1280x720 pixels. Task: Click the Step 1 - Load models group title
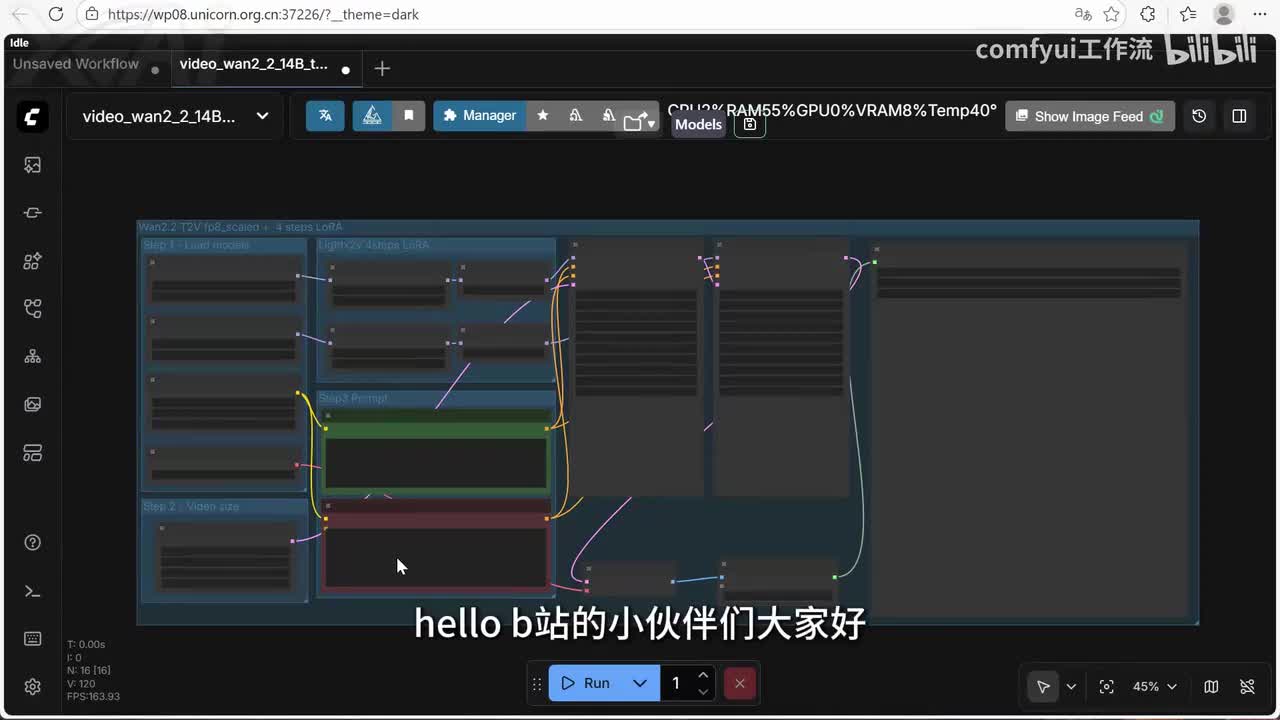coord(196,245)
